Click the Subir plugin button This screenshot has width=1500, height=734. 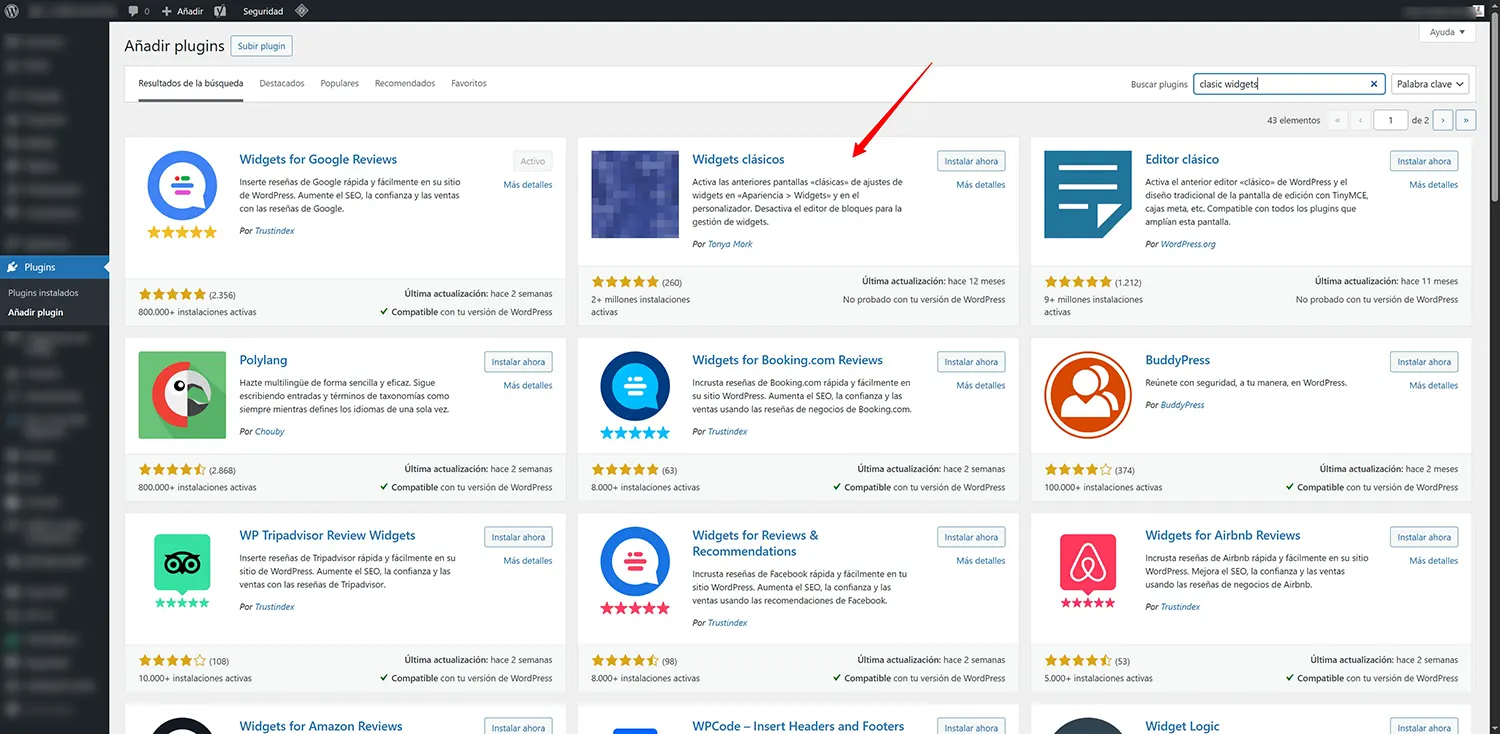click(x=262, y=46)
